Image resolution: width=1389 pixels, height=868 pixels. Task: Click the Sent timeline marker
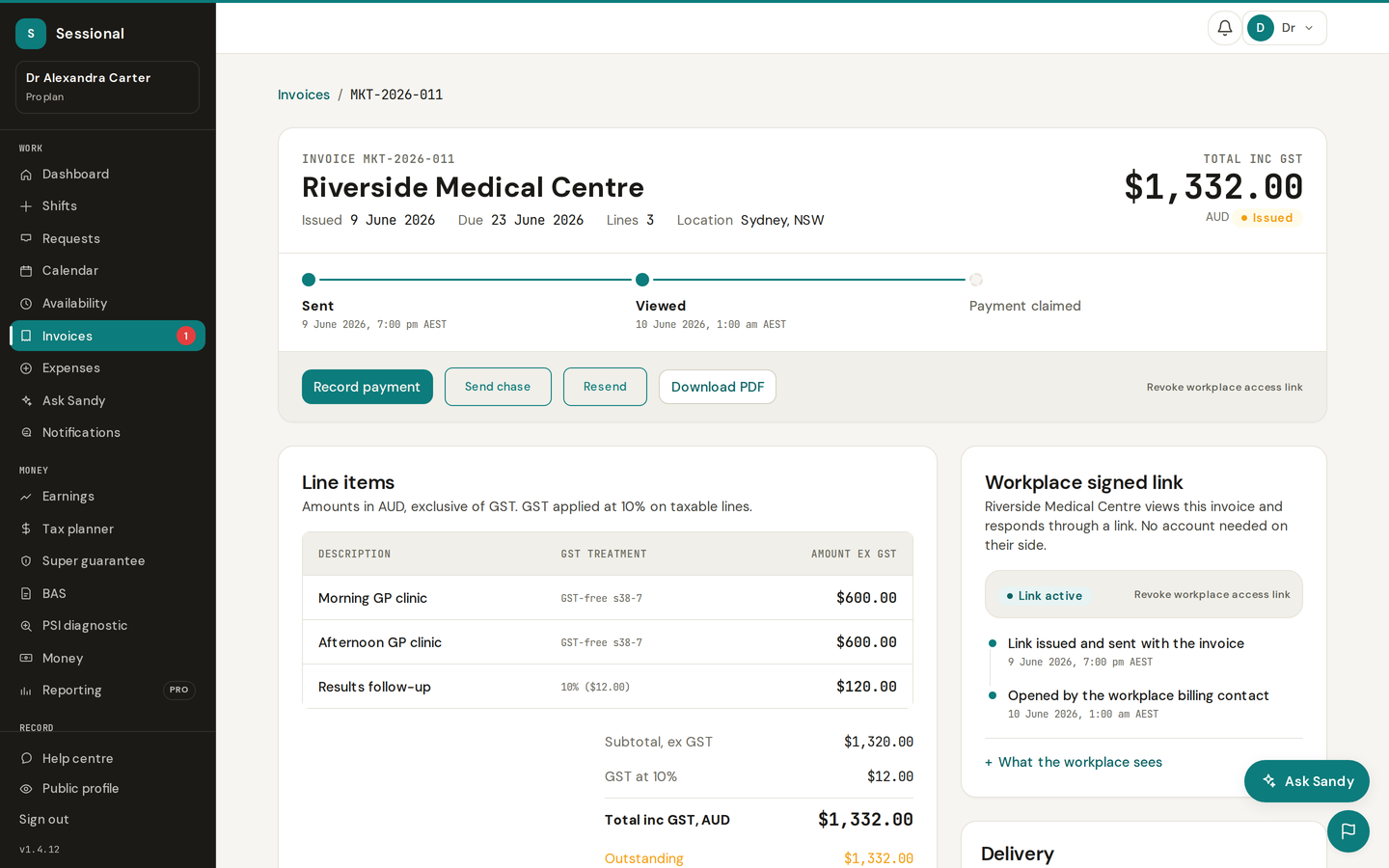309,280
